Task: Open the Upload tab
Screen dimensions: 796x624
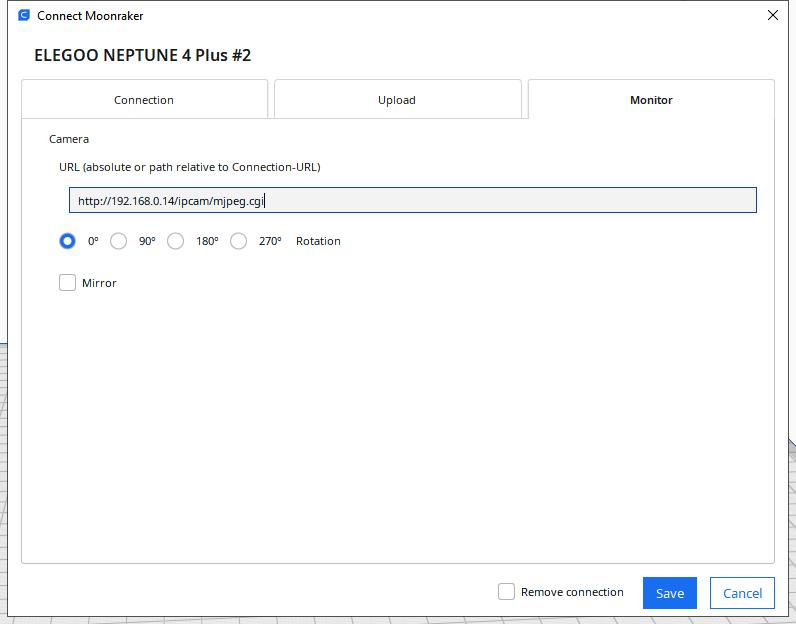Action: (x=397, y=100)
